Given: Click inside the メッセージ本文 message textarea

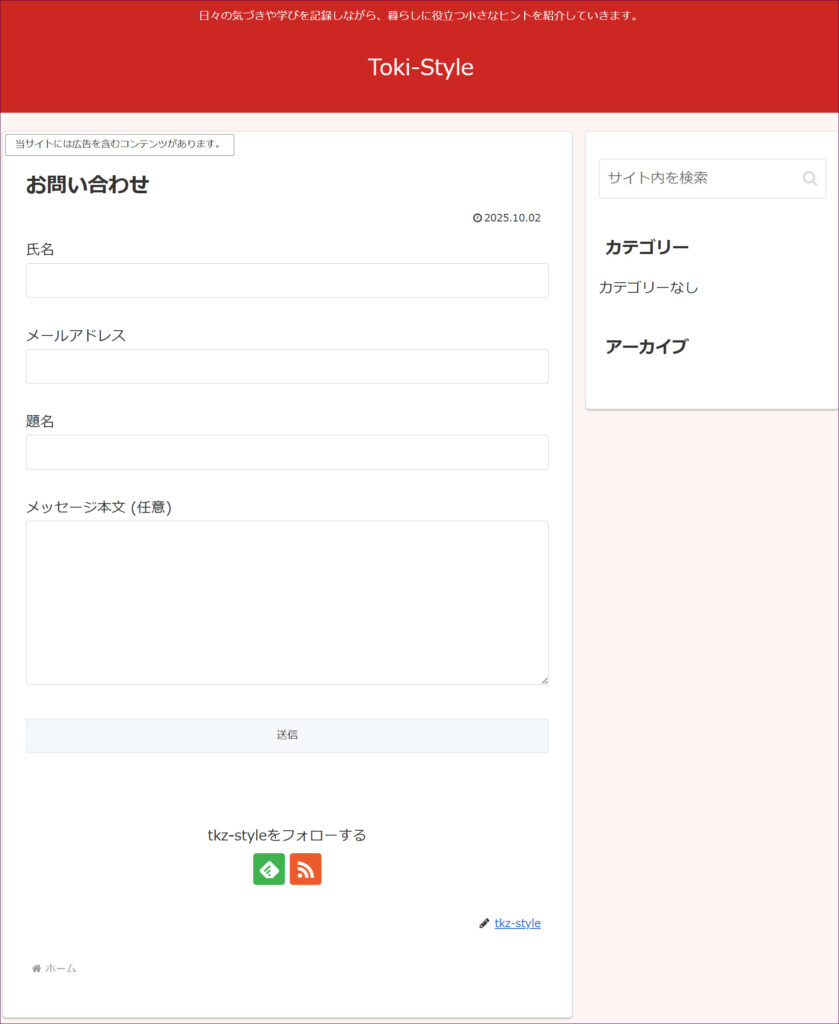Looking at the screenshot, I should [x=287, y=602].
